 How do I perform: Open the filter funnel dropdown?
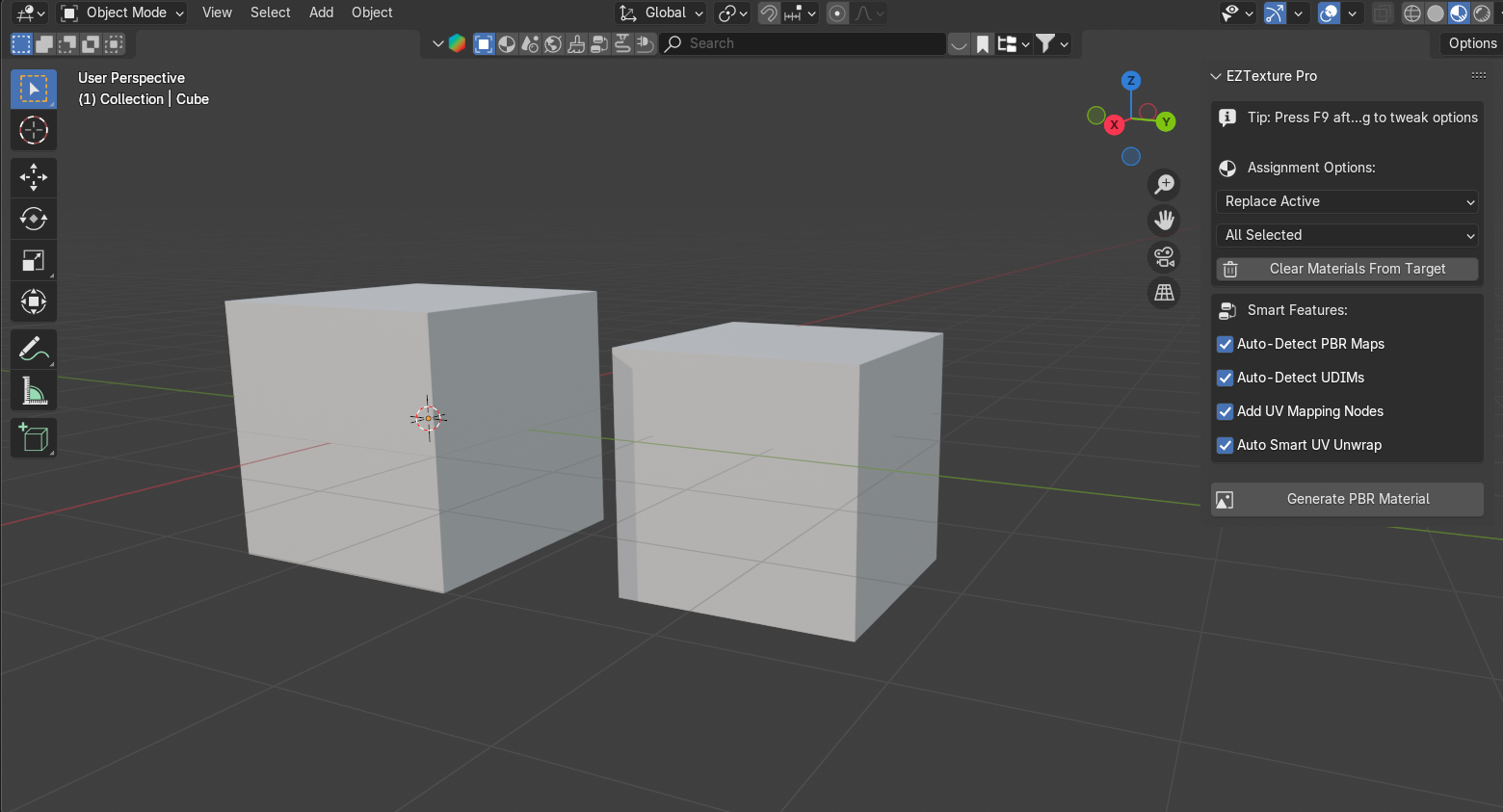pyautogui.click(x=1052, y=43)
